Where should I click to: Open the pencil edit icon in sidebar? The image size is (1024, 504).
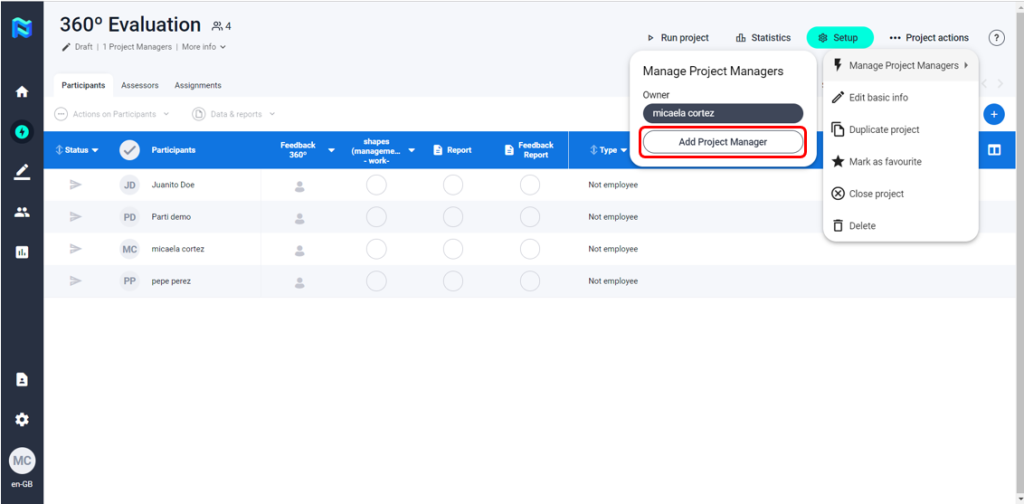click(x=21, y=172)
